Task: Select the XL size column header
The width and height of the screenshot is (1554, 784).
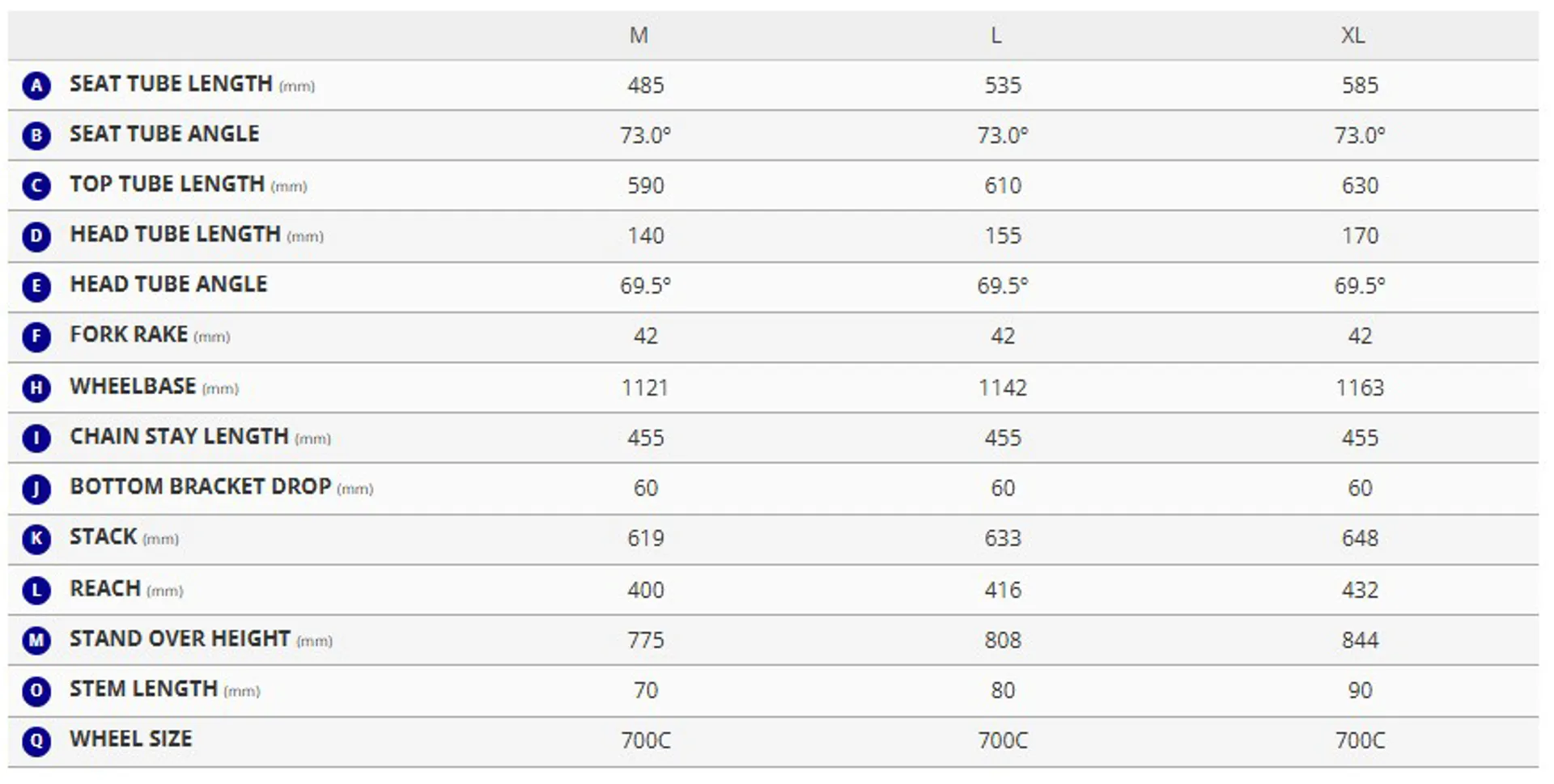Action: click(x=1352, y=36)
